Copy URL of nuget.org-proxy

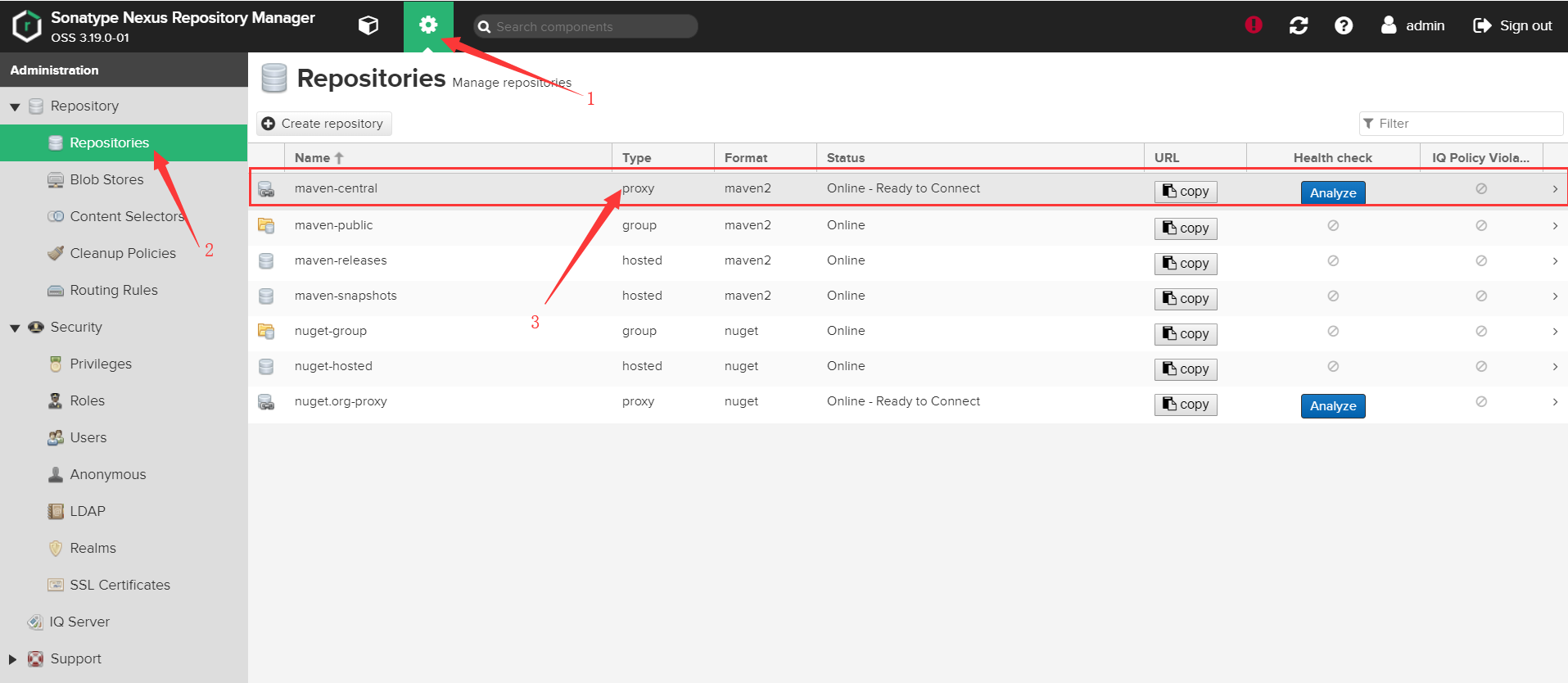[x=1186, y=405]
